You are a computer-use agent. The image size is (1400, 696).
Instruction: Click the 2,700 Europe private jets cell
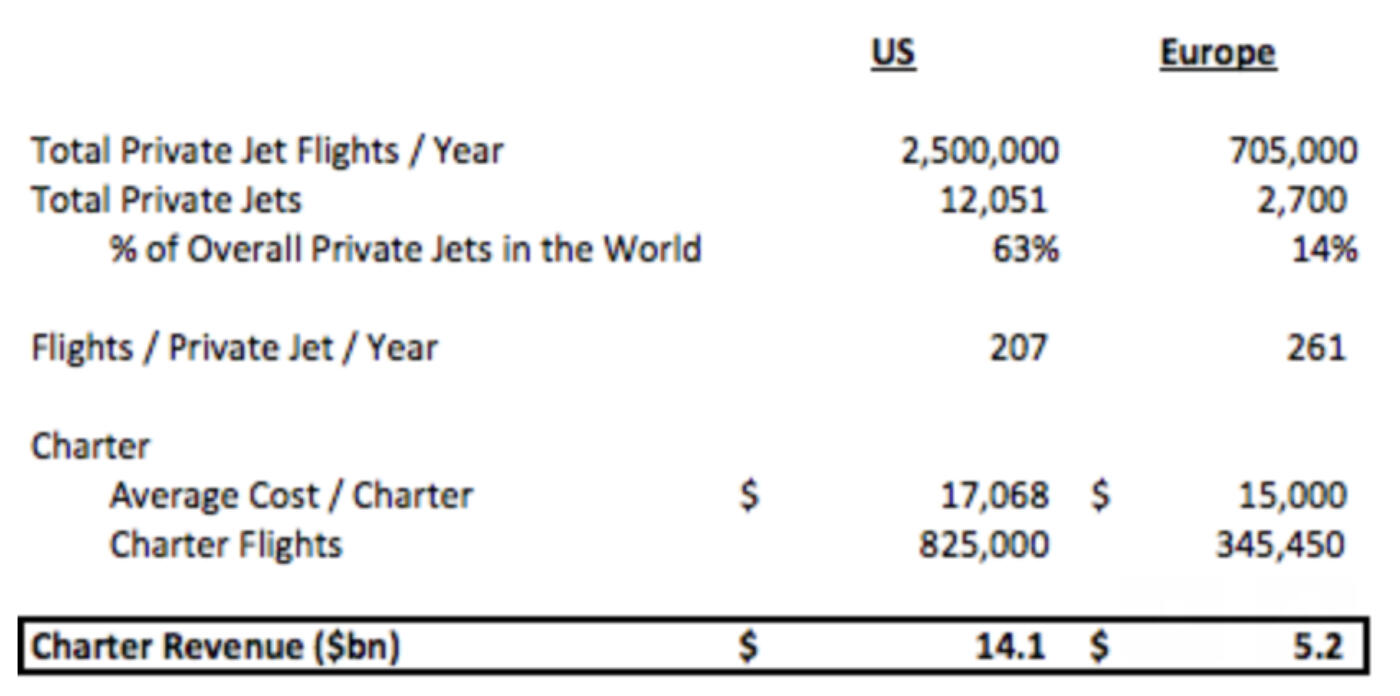click(x=1302, y=200)
